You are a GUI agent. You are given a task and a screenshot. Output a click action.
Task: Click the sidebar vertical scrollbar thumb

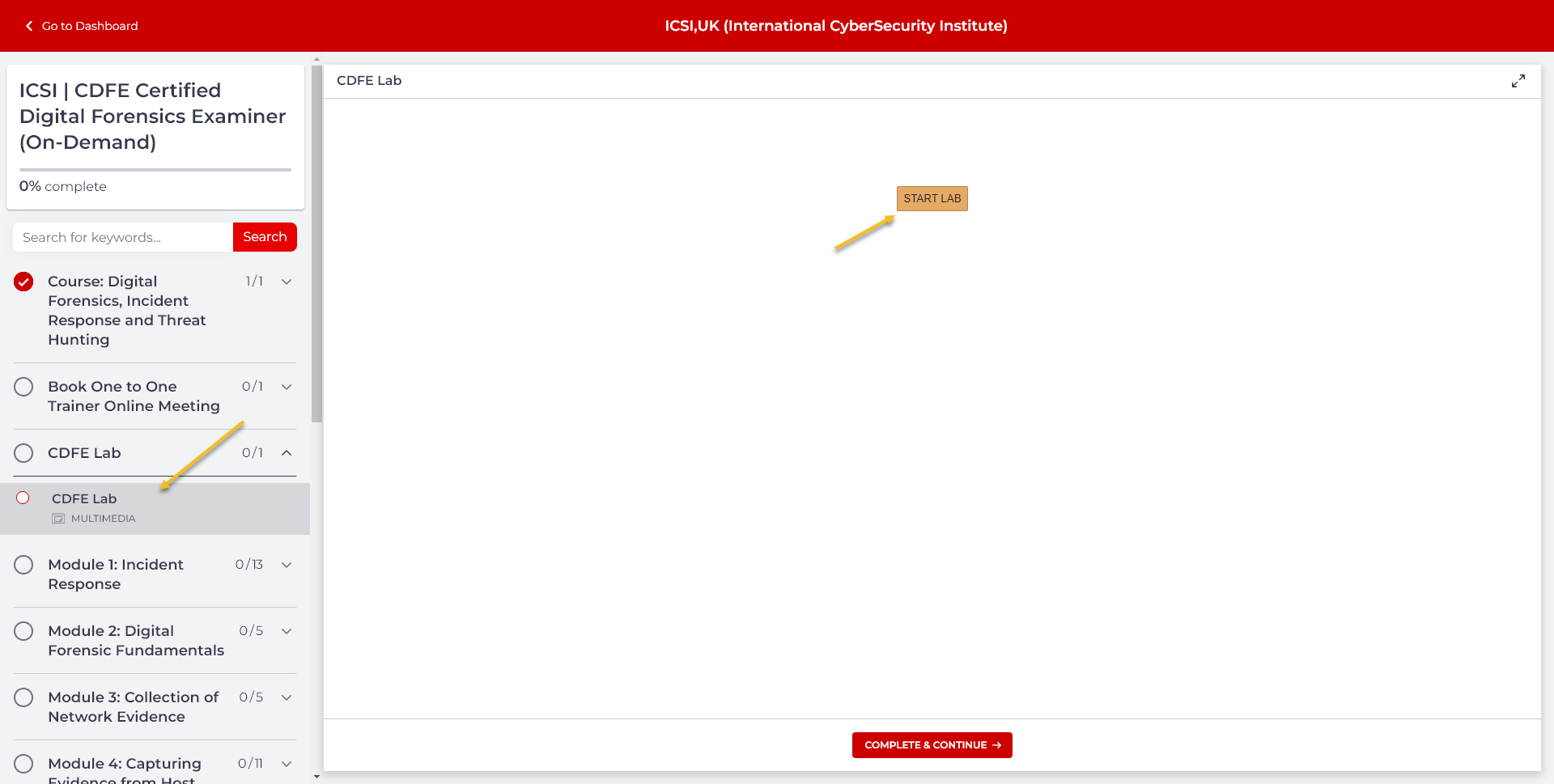[x=316, y=243]
